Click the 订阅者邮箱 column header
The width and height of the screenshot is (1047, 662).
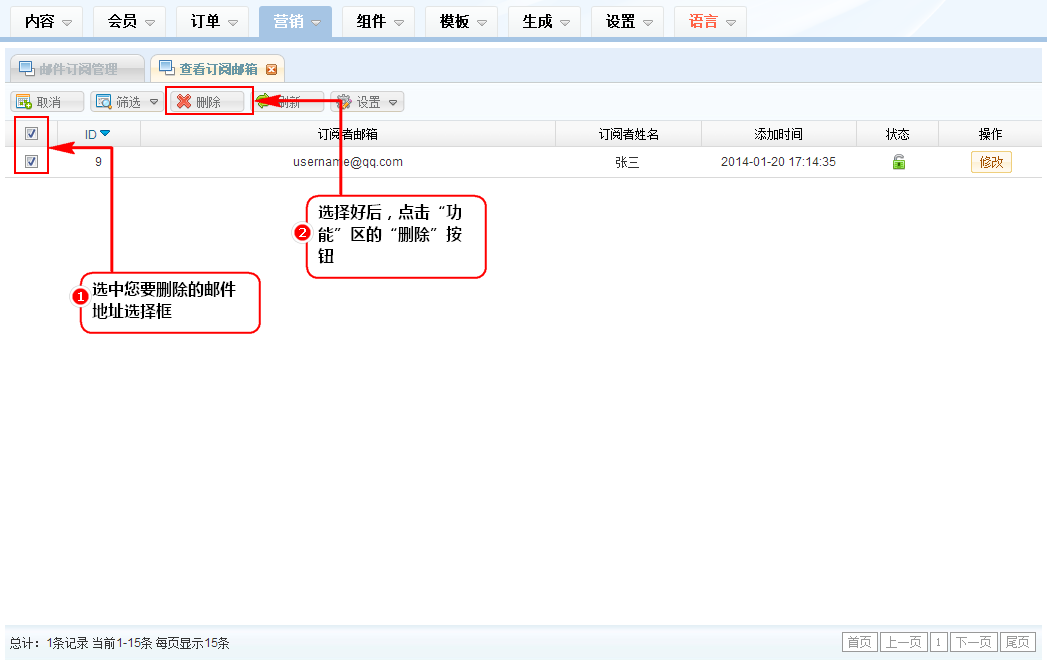click(x=347, y=134)
